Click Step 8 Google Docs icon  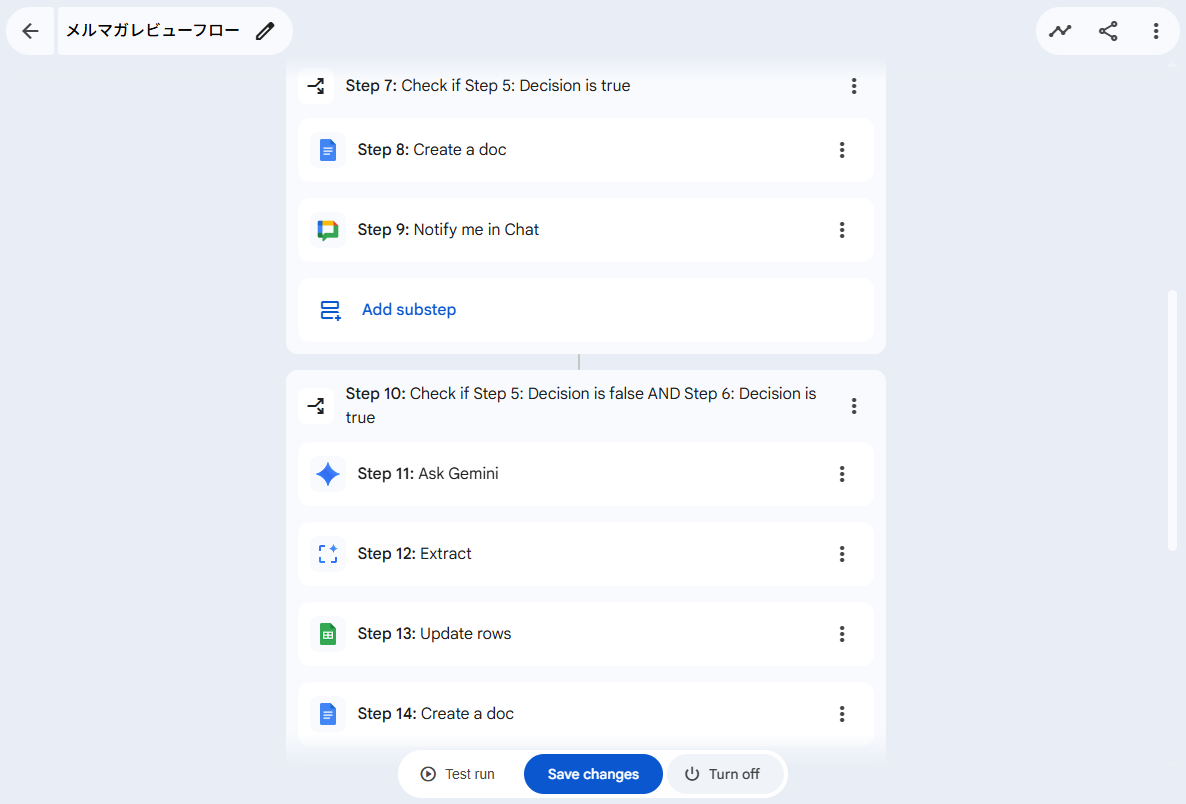point(327,150)
